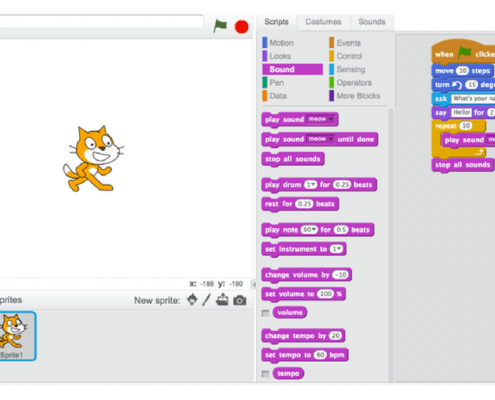Screen dimensions: 495x400
Task: Switch to the Costumes tab
Action: click(x=323, y=22)
